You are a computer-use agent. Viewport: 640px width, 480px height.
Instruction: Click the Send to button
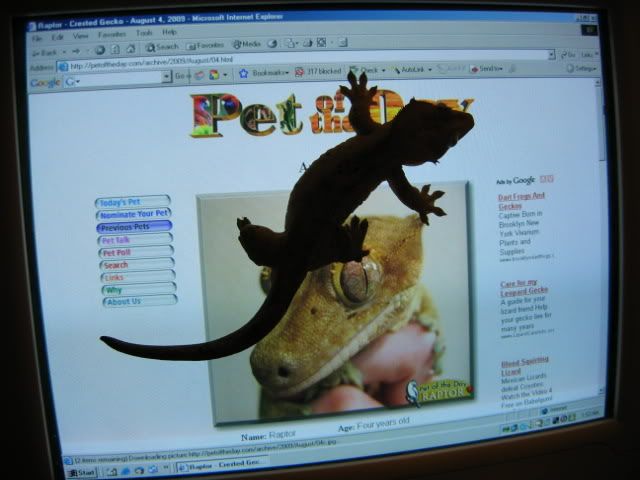487,69
